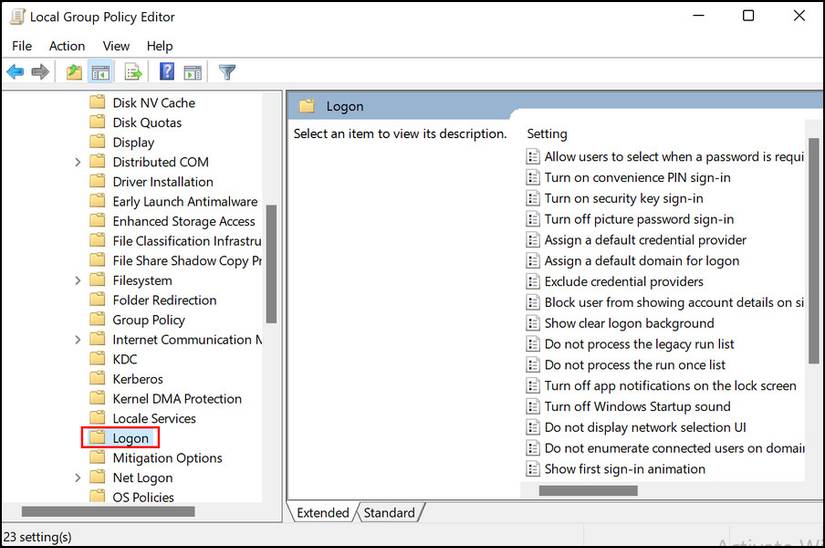825x548 pixels.
Task: Click policy icon beside Exclude credential providers
Action: [x=533, y=281]
